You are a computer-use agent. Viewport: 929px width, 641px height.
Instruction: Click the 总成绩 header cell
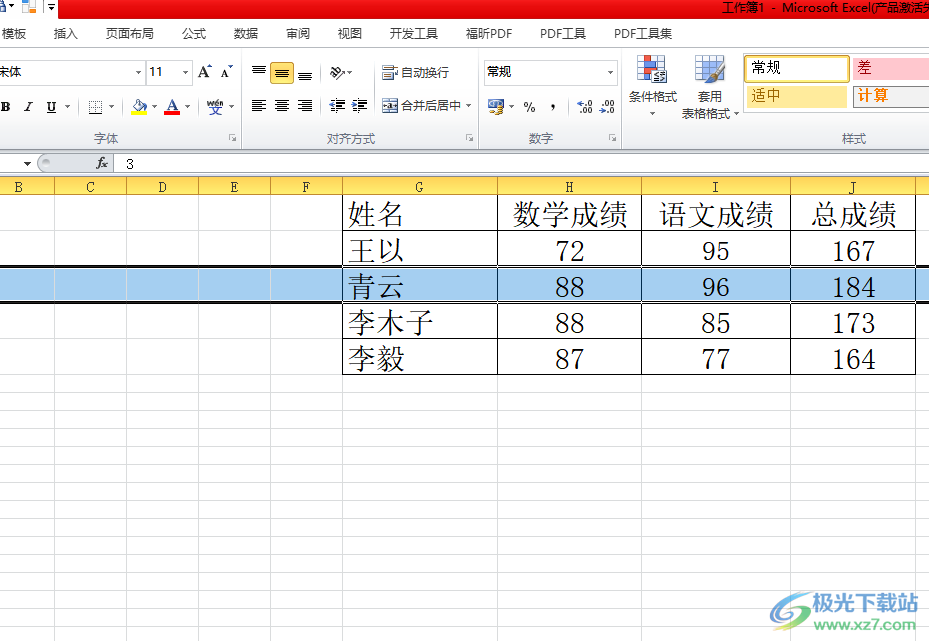click(853, 214)
